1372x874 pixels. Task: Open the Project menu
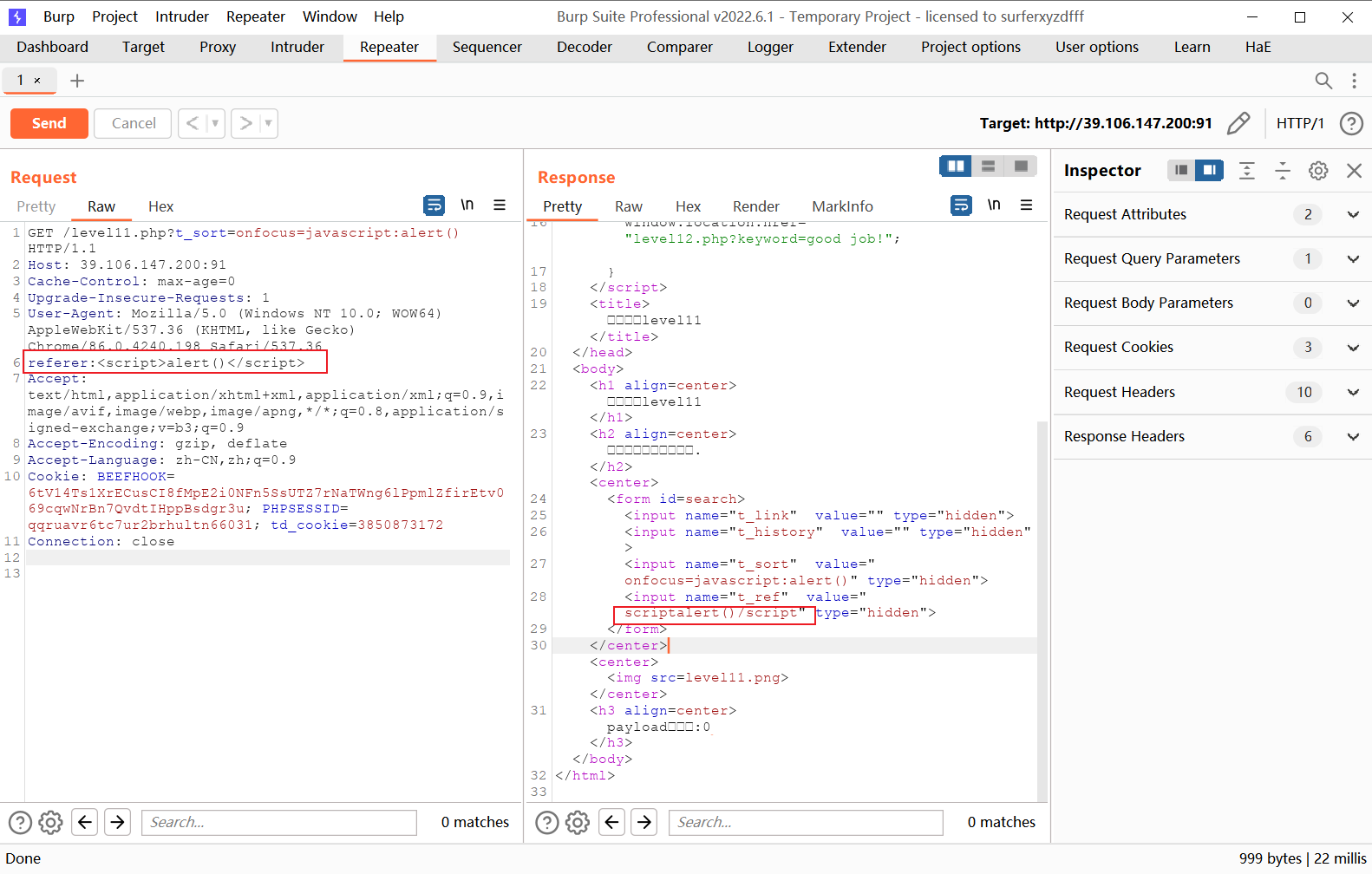[114, 16]
